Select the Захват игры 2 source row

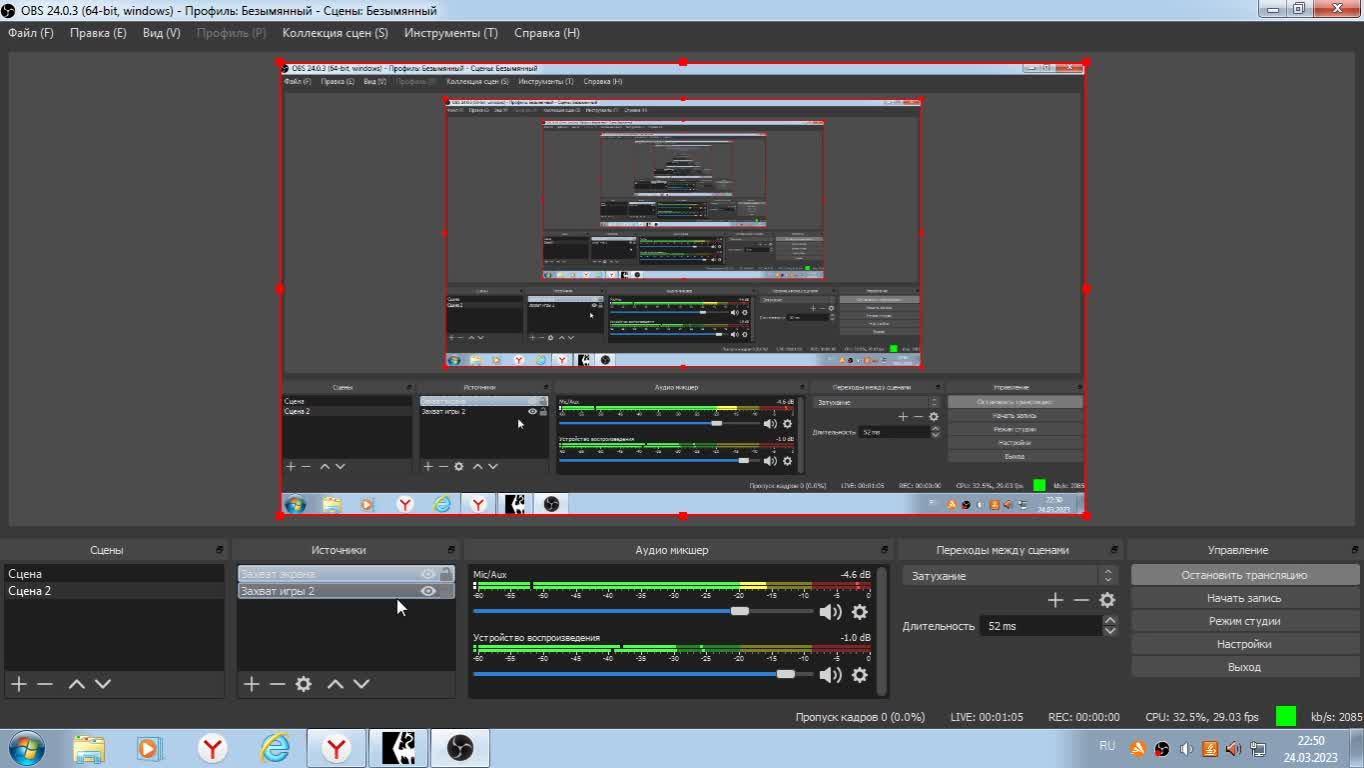tap(346, 591)
